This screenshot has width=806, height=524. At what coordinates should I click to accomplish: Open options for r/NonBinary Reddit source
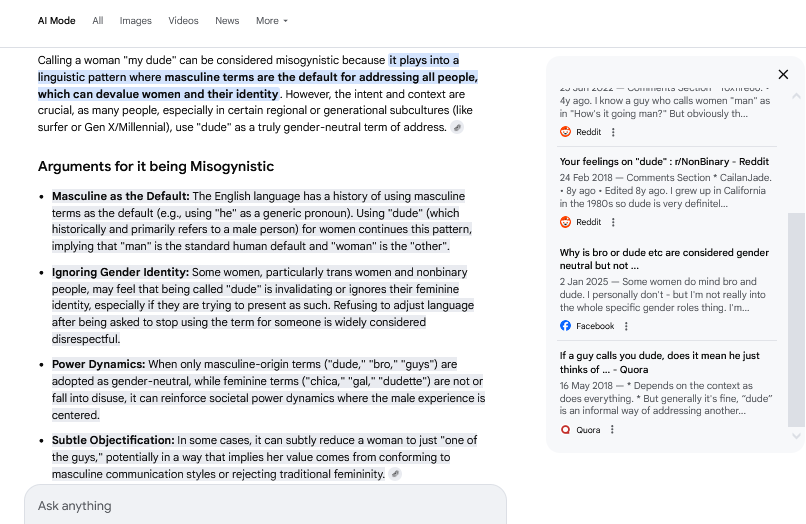(x=613, y=222)
